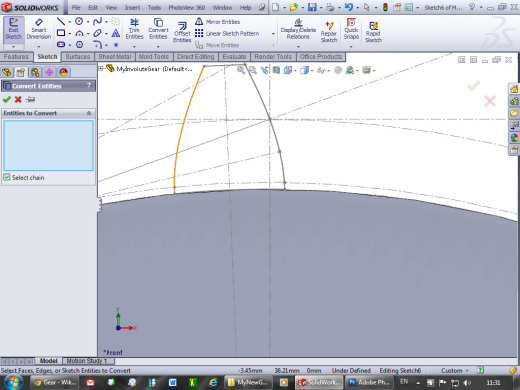Click Display/Delete Relations tool
The height and width of the screenshot is (390, 520).
pos(298,29)
